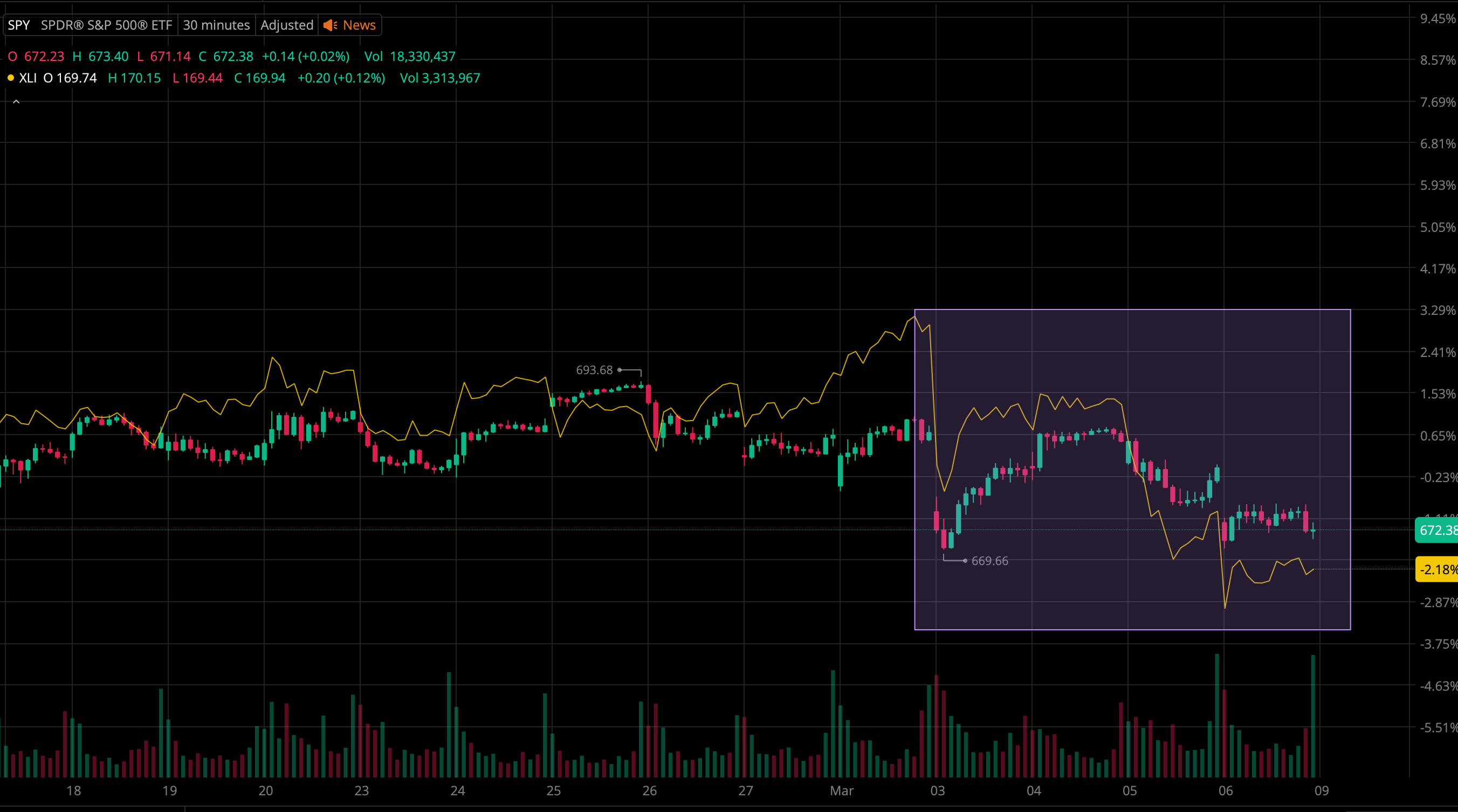
Task: Collapse the legend with the caret arrow
Action: click(x=16, y=102)
